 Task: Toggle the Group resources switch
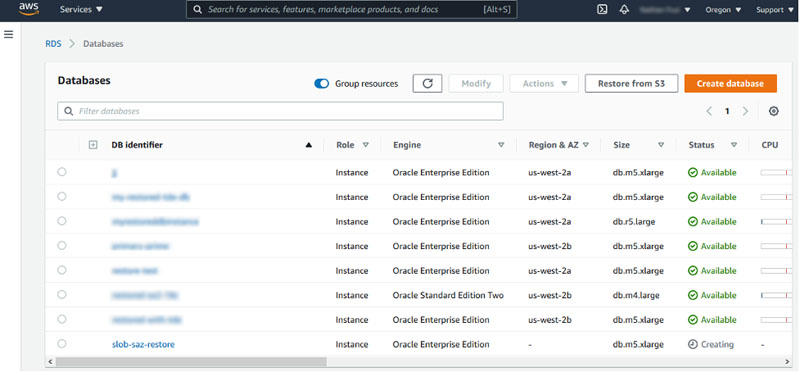tap(321, 84)
